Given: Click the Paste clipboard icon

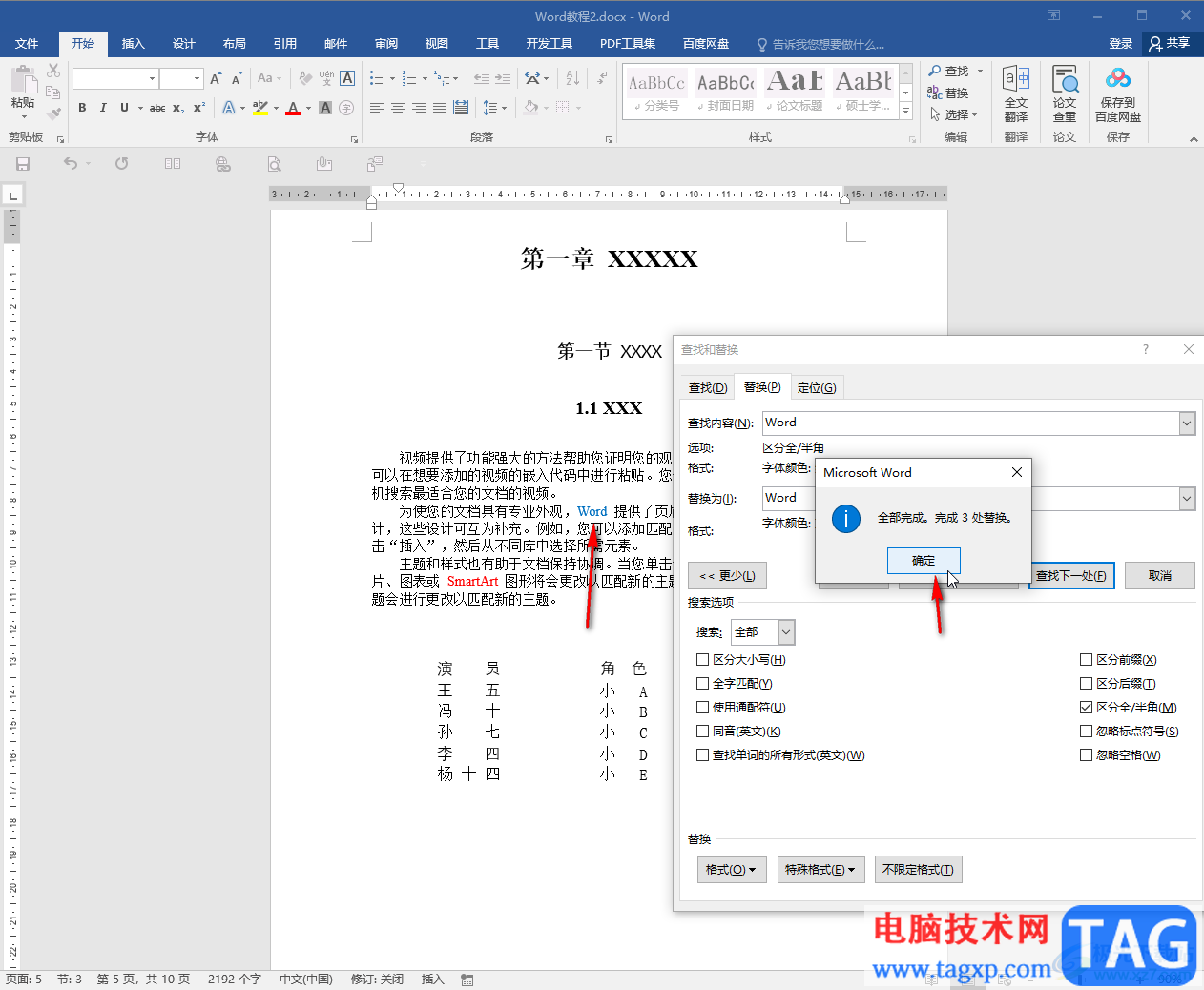Looking at the screenshot, I should tap(23, 80).
